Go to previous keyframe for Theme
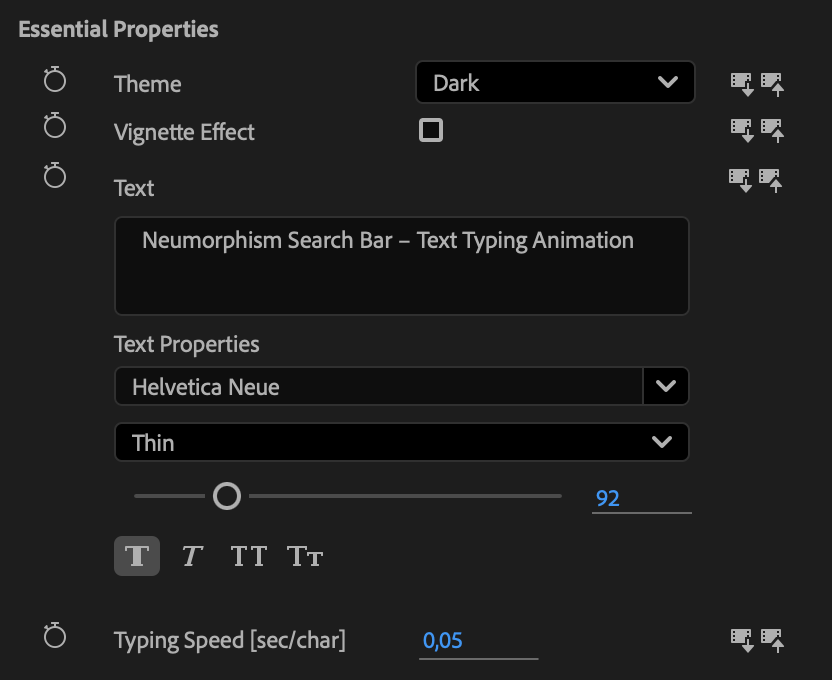This screenshot has width=832, height=680. pyautogui.click(x=741, y=83)
